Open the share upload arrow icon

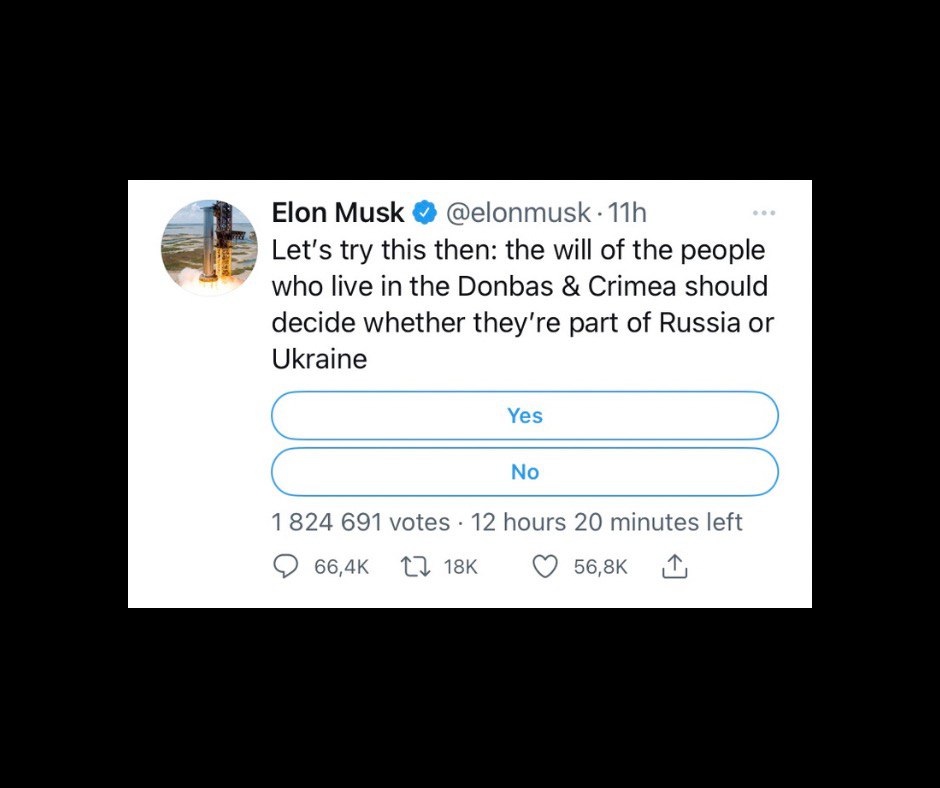675,567
